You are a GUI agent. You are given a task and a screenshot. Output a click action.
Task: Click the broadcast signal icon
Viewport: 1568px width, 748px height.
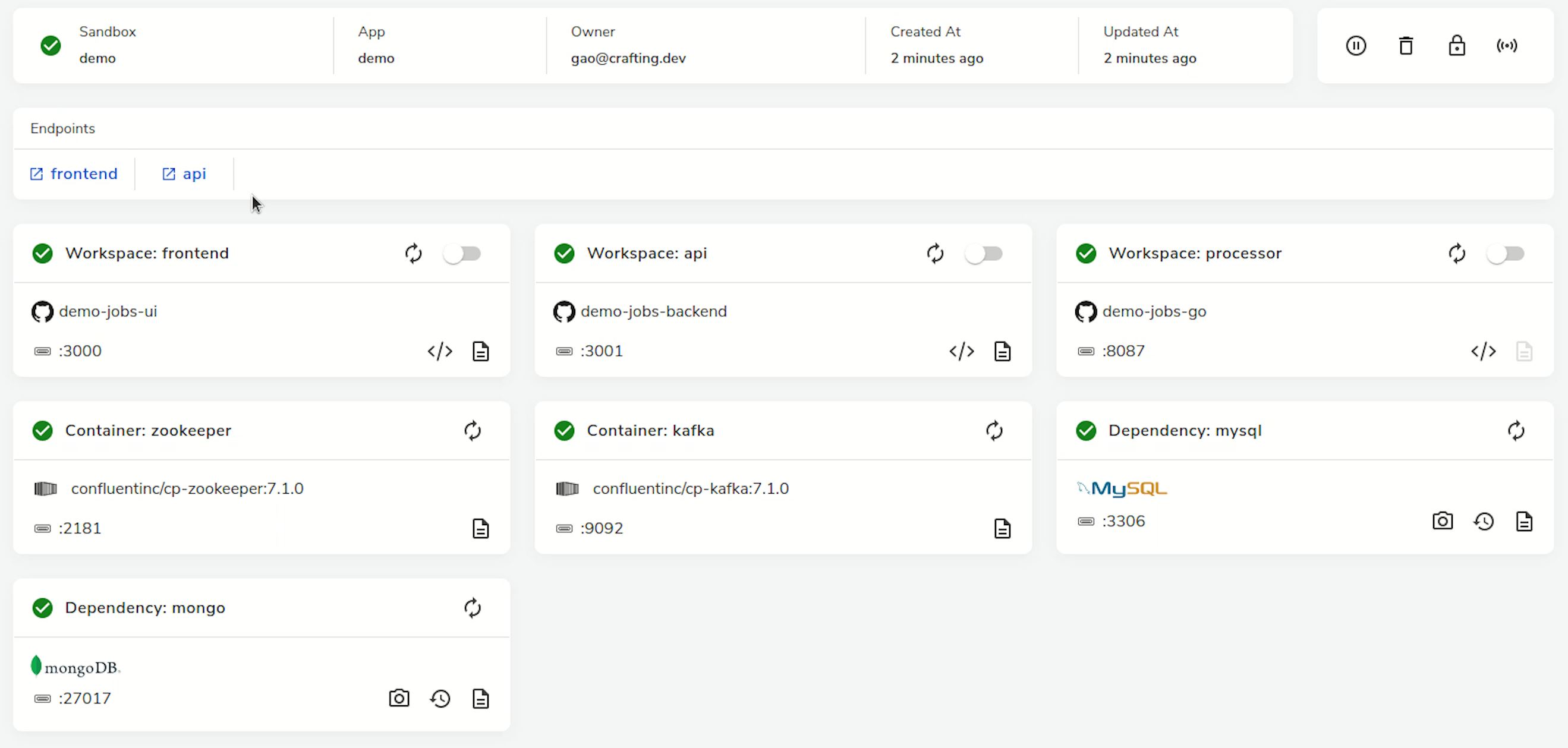1507,46
